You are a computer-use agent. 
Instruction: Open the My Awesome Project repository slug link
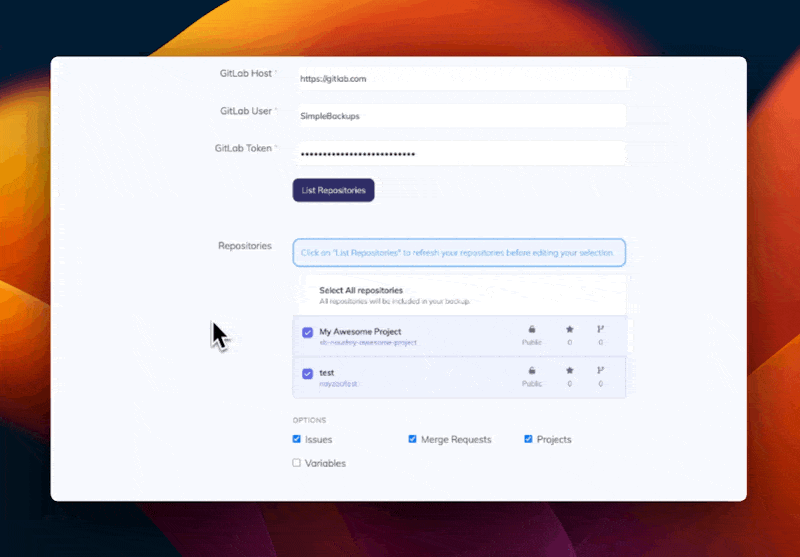tap(368, 342)
